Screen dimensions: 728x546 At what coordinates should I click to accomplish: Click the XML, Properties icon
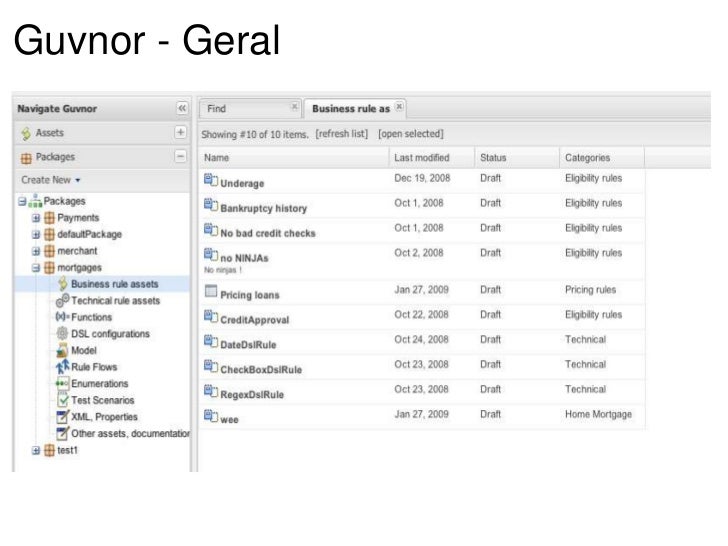pos(62,416)
